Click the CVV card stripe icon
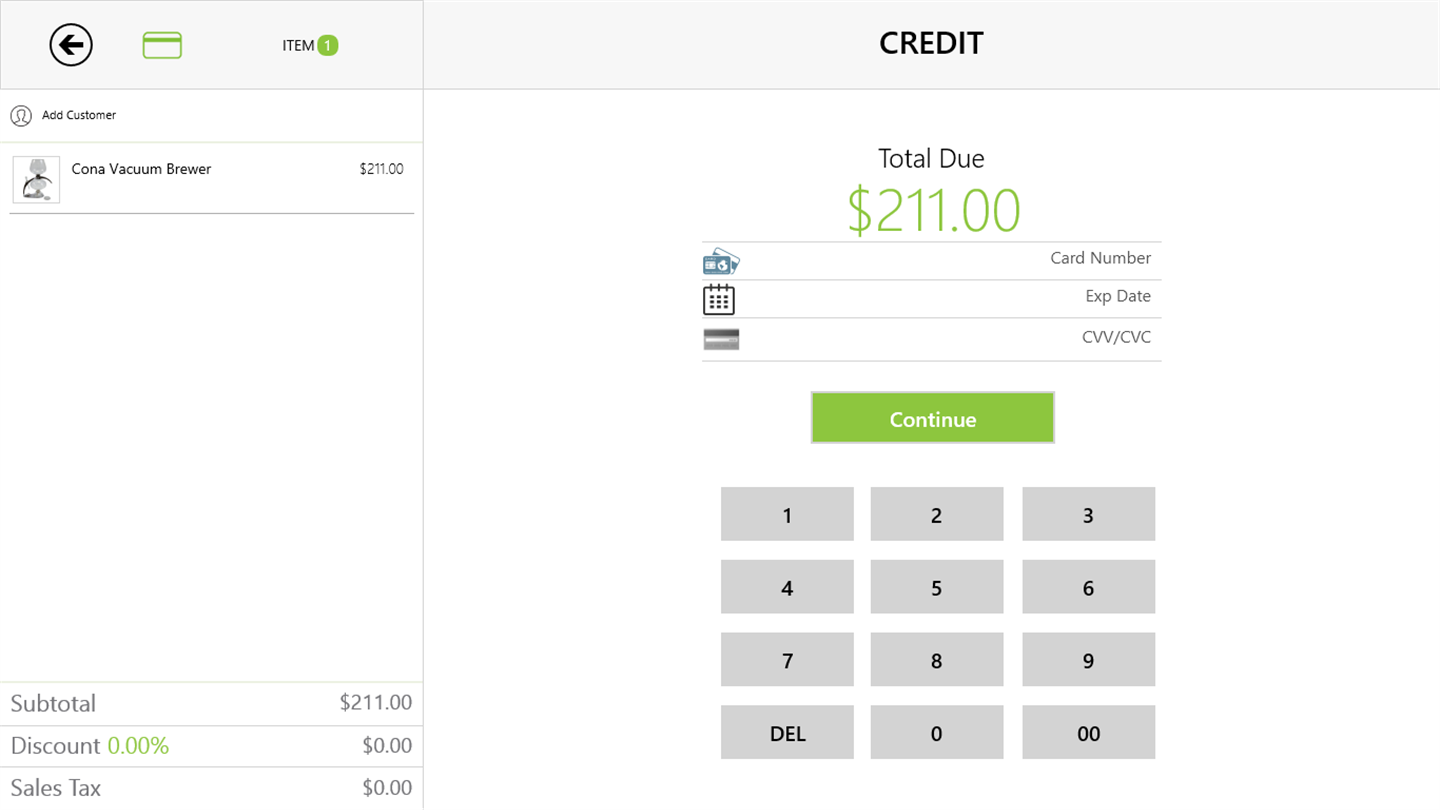 coord(721,339)
